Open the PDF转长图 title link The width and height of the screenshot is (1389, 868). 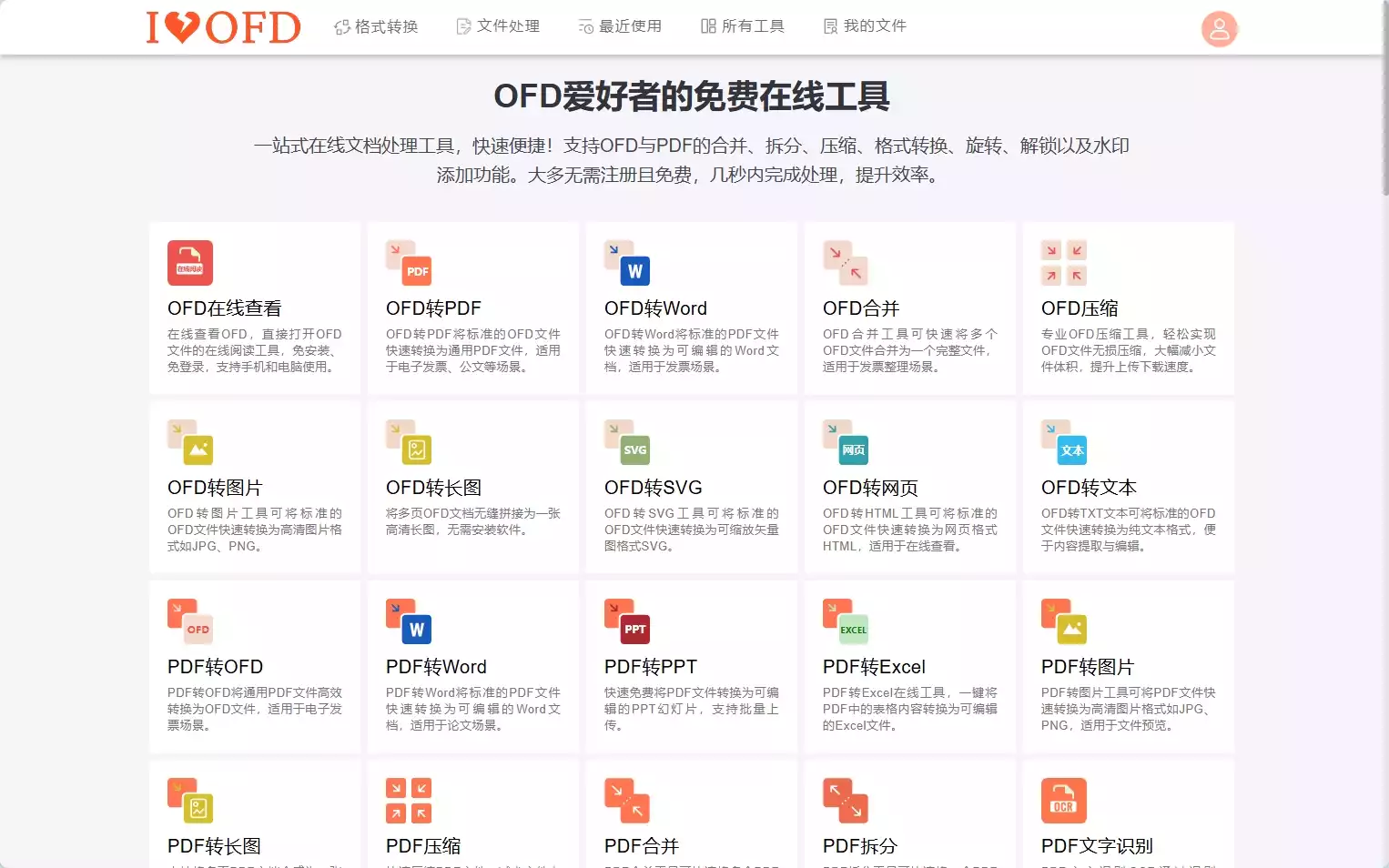[x=214, y=846]
